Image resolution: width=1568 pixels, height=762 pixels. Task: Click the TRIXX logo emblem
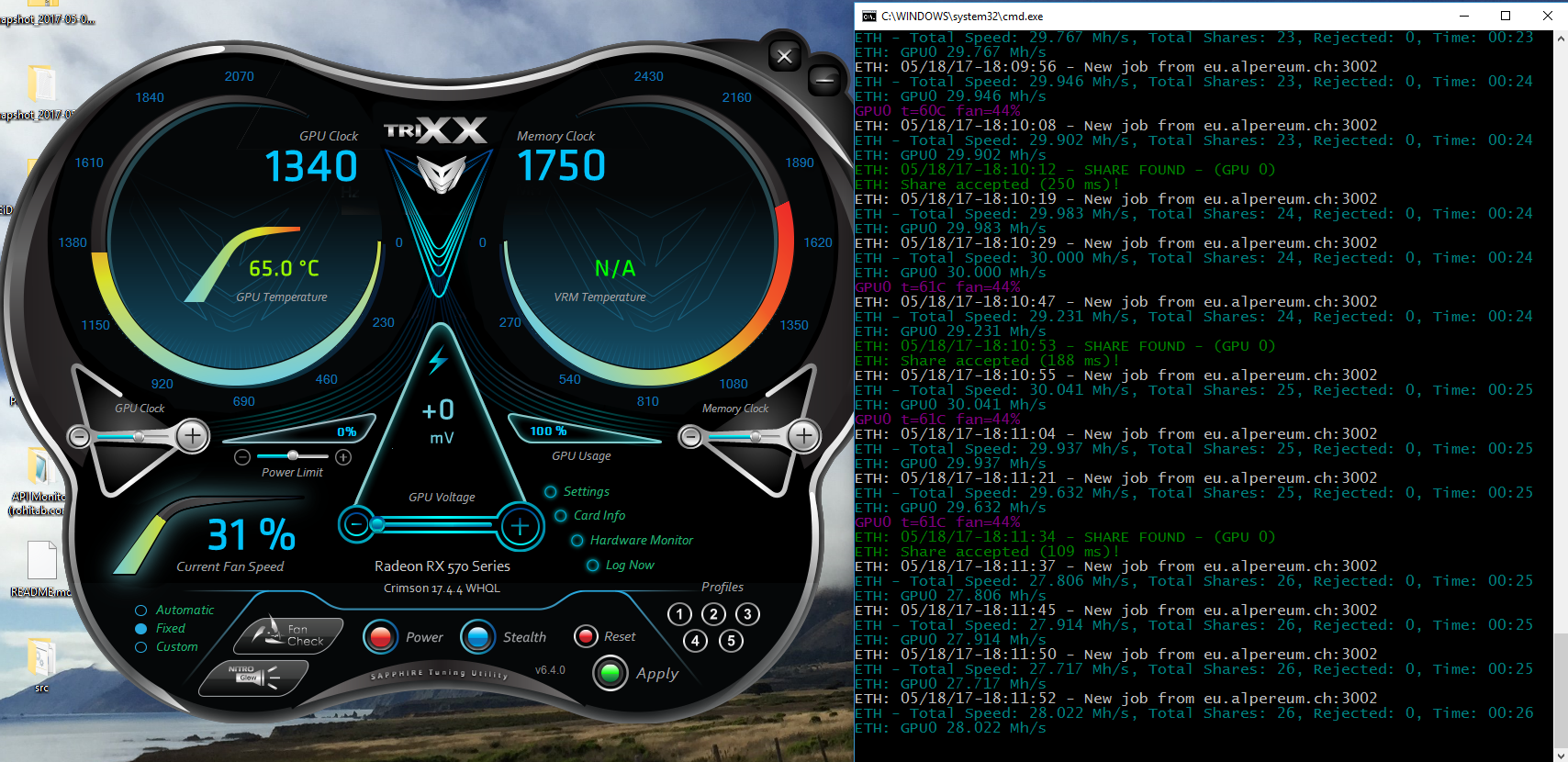coord(440,174)
